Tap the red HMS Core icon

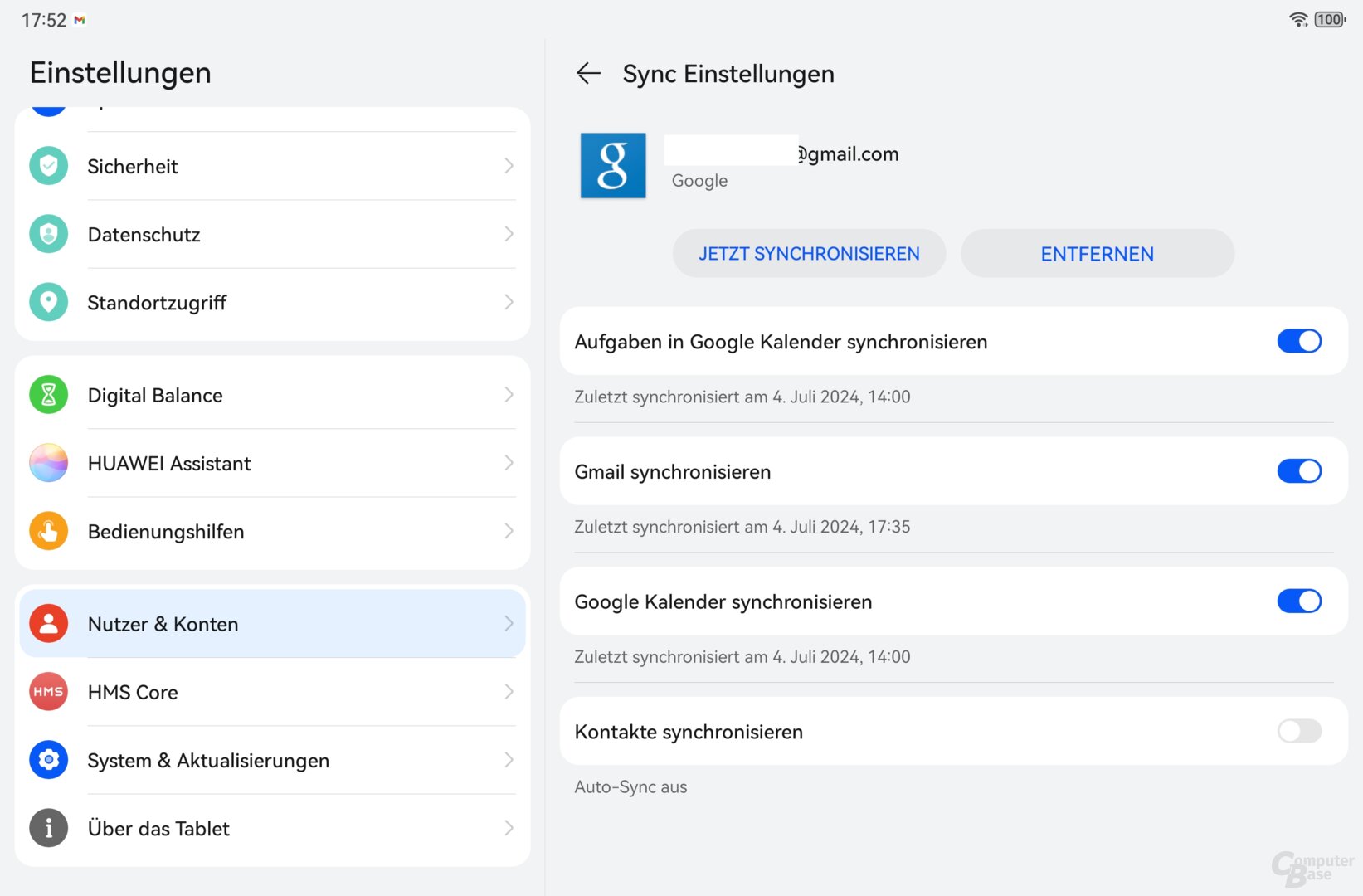49,692
